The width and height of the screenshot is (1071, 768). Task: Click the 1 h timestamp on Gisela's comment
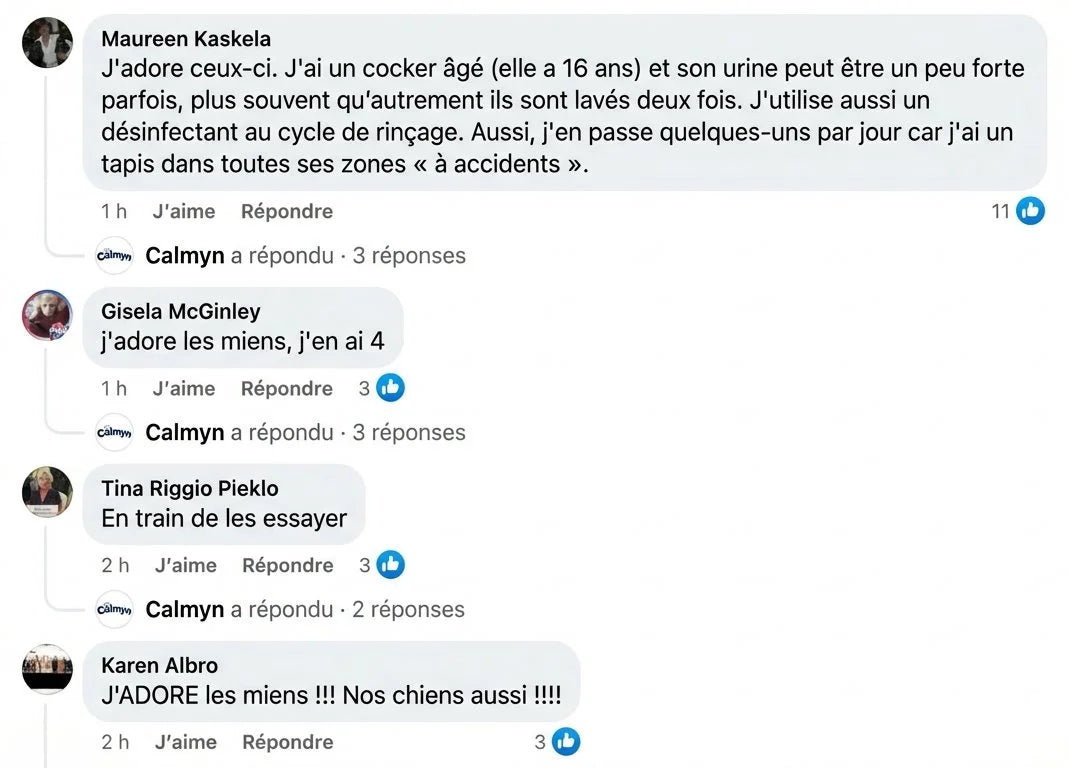tap(113, 388)
